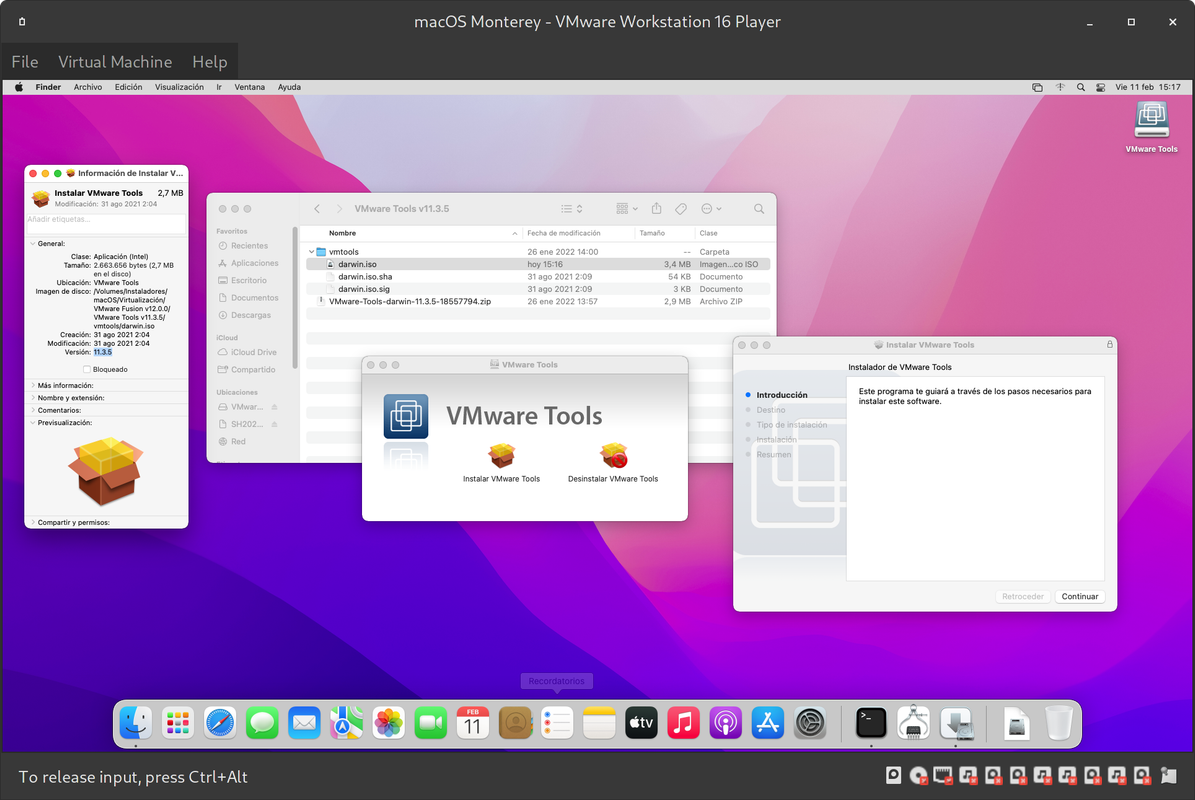
Task: Click the network adapter status icon
Action: pyautogui.click(x=944, y=776)
